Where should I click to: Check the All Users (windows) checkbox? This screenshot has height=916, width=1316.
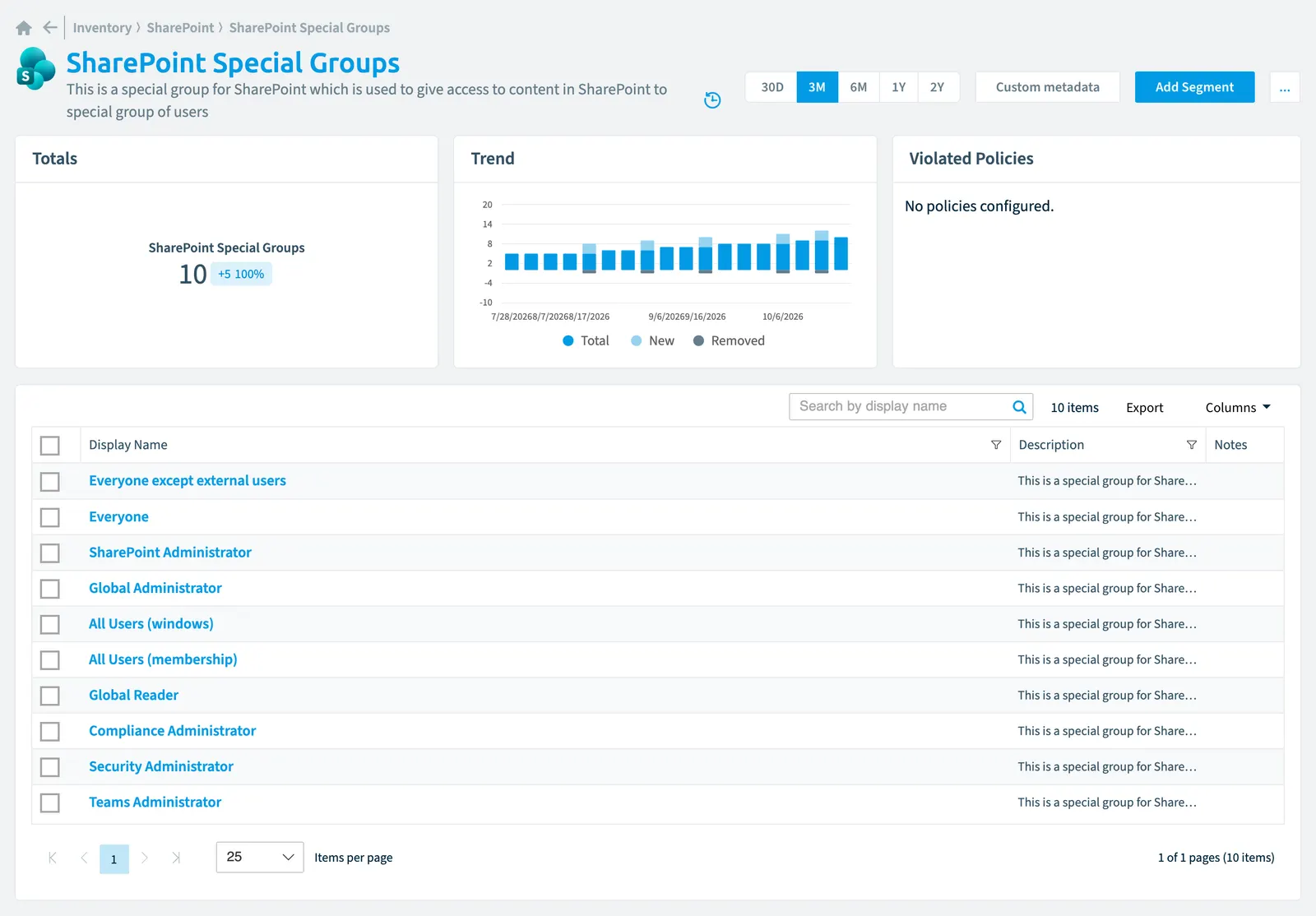pos(50,625)
